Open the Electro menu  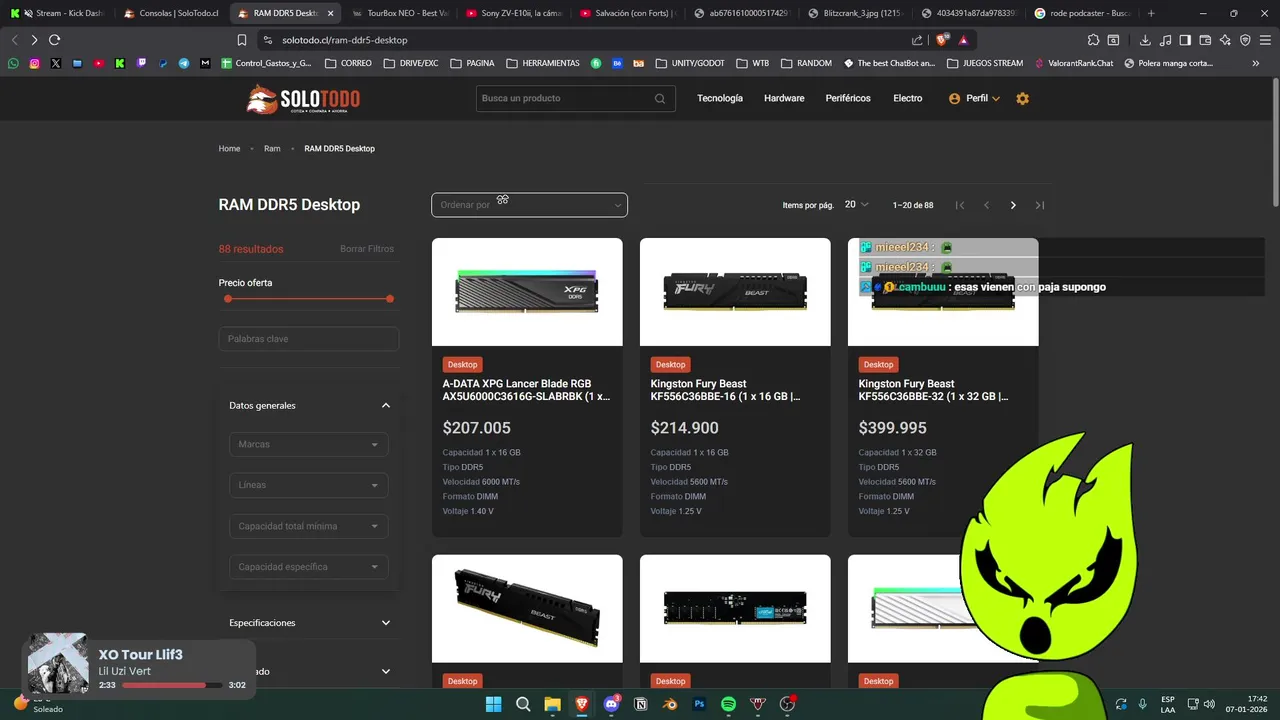[908, 98]
